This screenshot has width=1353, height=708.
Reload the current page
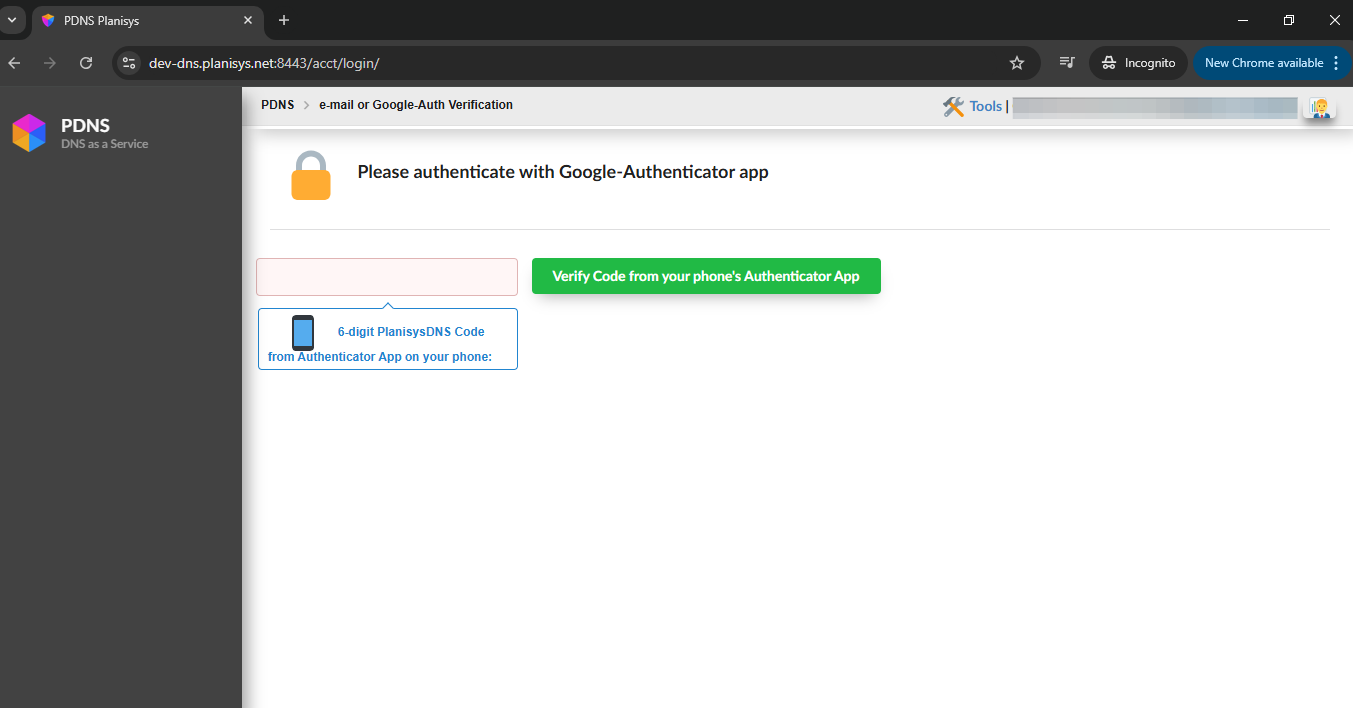tap(86, 63)
